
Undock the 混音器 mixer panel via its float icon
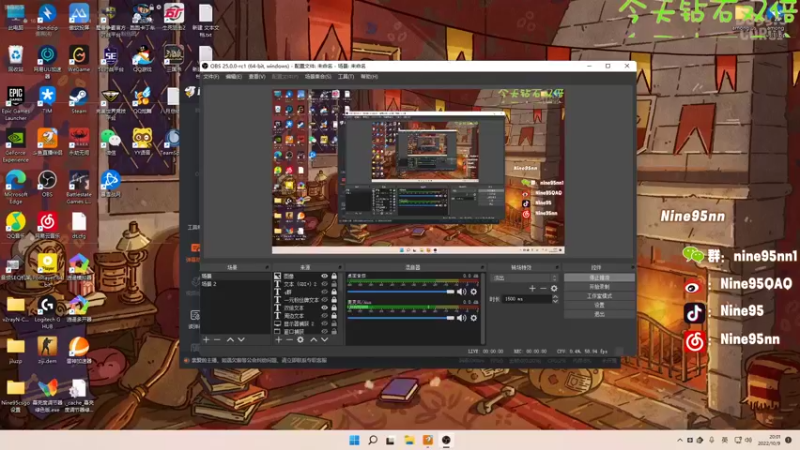482,267
